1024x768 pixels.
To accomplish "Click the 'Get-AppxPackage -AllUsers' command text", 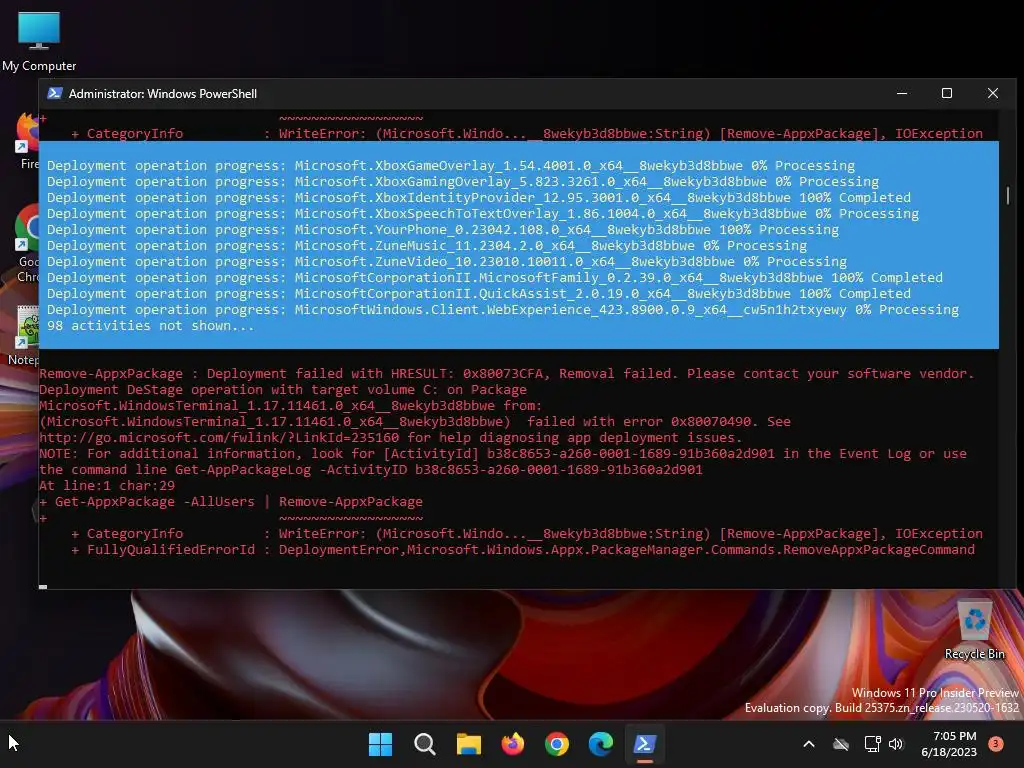I will tap(155, 502).
